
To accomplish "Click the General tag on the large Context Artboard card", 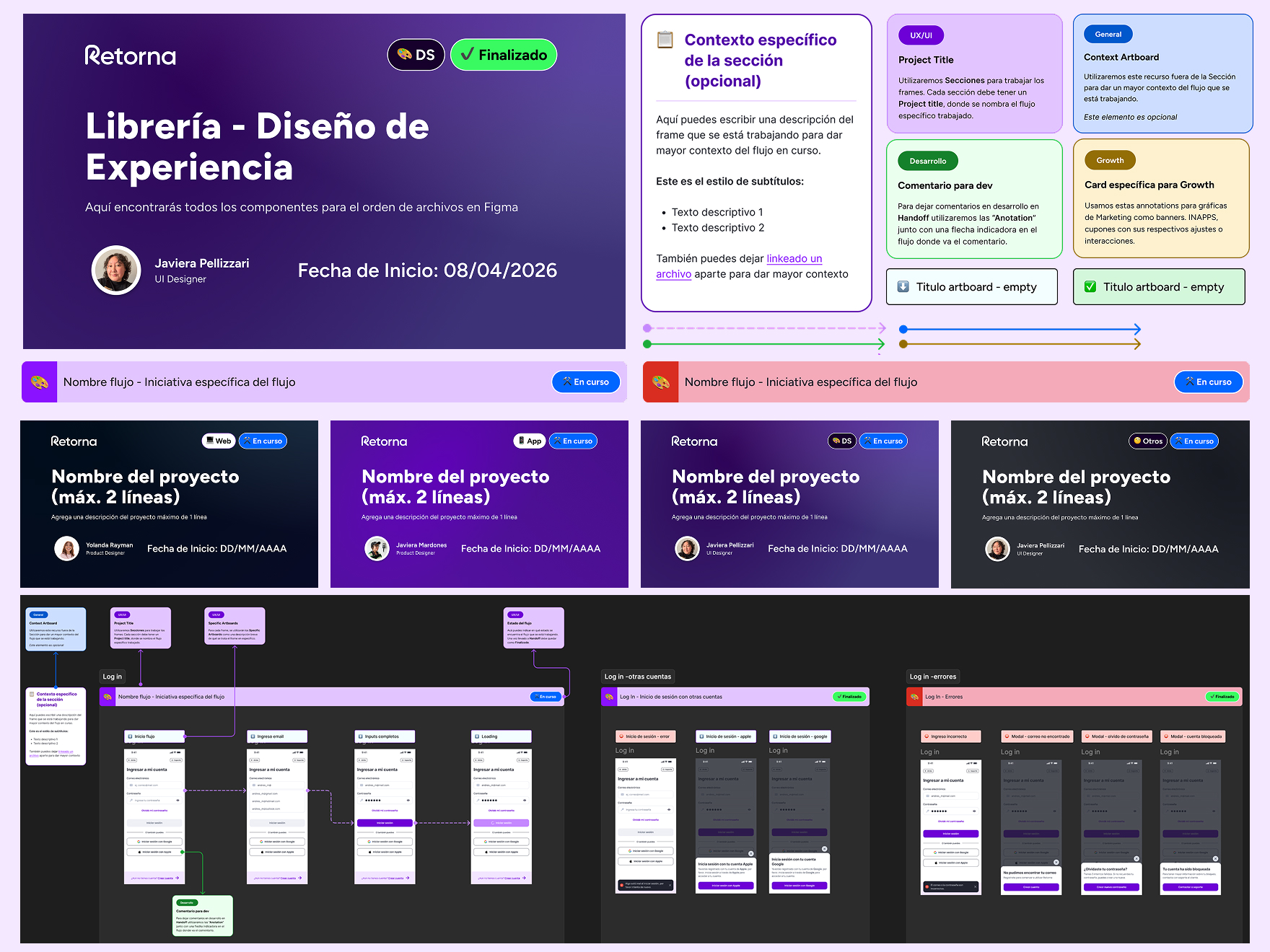I will click(1108, 34).
